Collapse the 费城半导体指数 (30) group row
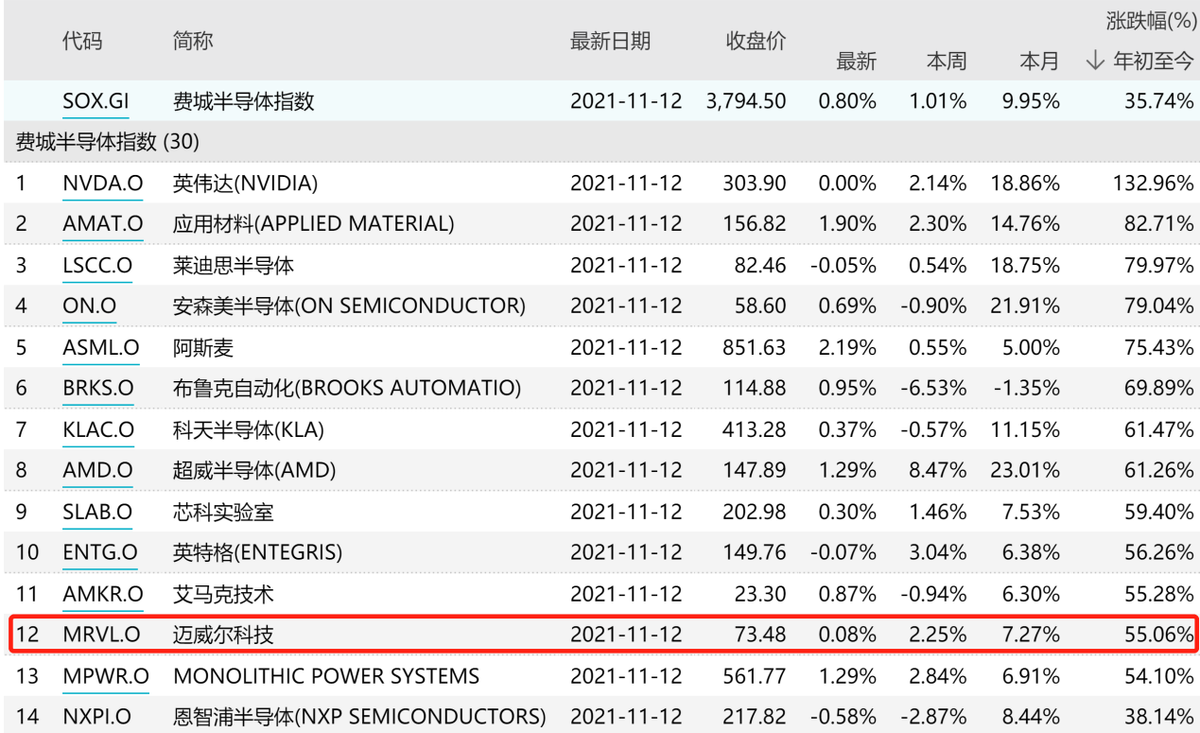Screen dimensions: 1200x733 [x=106, y=142]
